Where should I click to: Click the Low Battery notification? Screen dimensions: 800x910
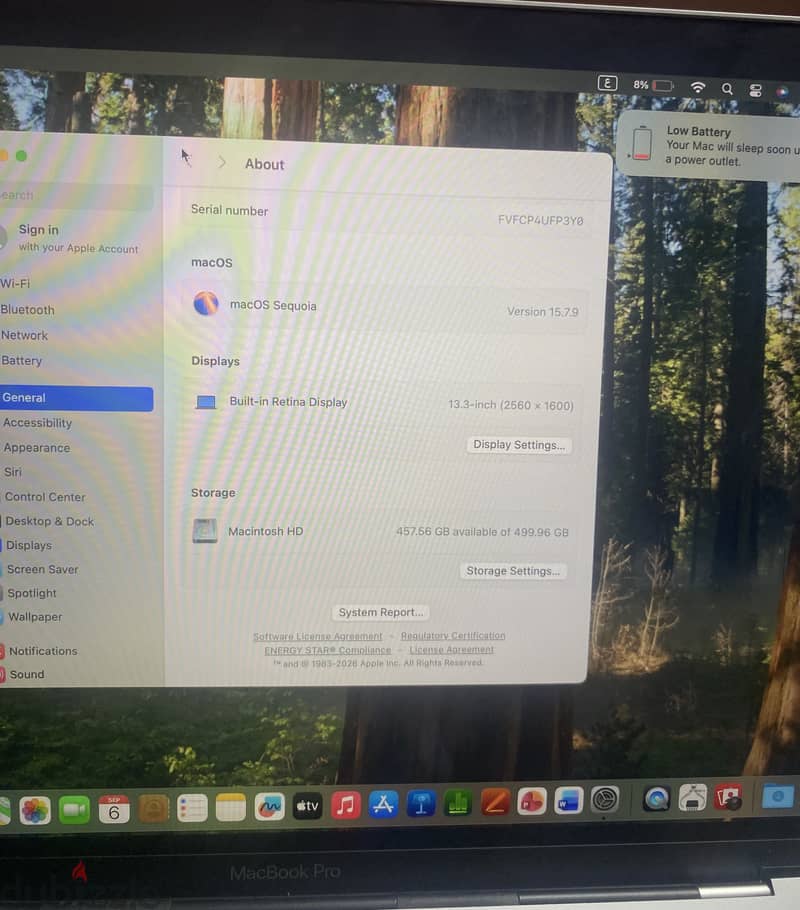pyautogui.click(x=709, y=146)
